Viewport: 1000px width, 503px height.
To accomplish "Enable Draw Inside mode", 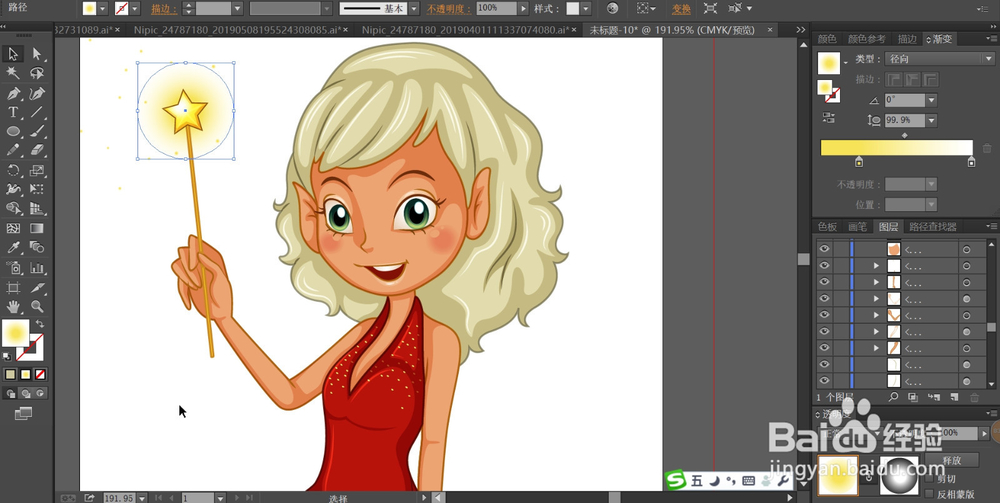I will click(x=40, y=393).
